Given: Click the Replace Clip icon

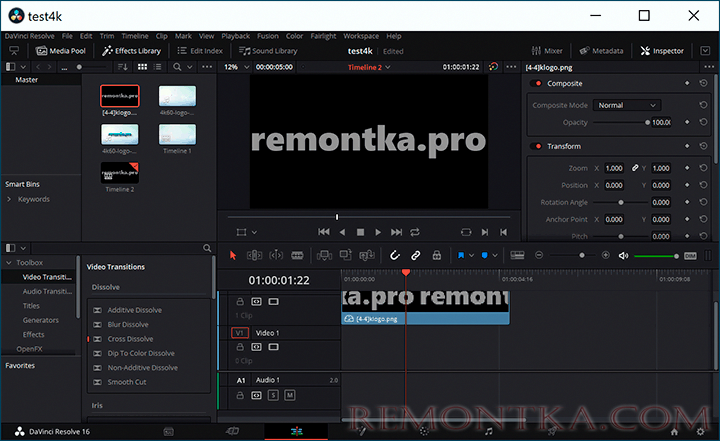Looking at the screenshot, I should click(367, 255).
